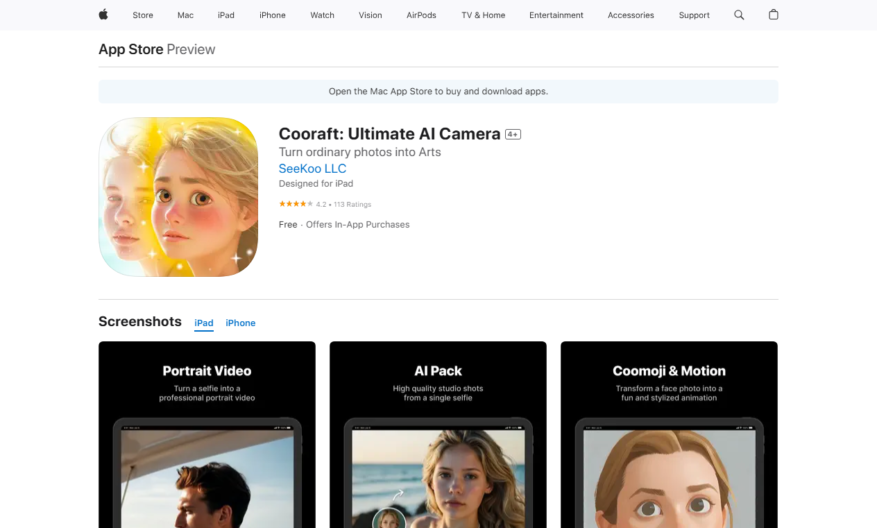Click the 'Designed for iPad' text
This screenshot has width=877, height=528.
coord(315,183)
